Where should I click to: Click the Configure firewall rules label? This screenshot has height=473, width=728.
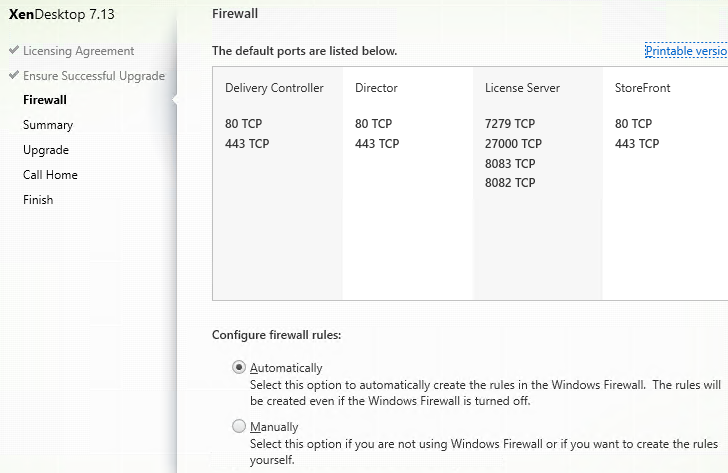[277, 335]
